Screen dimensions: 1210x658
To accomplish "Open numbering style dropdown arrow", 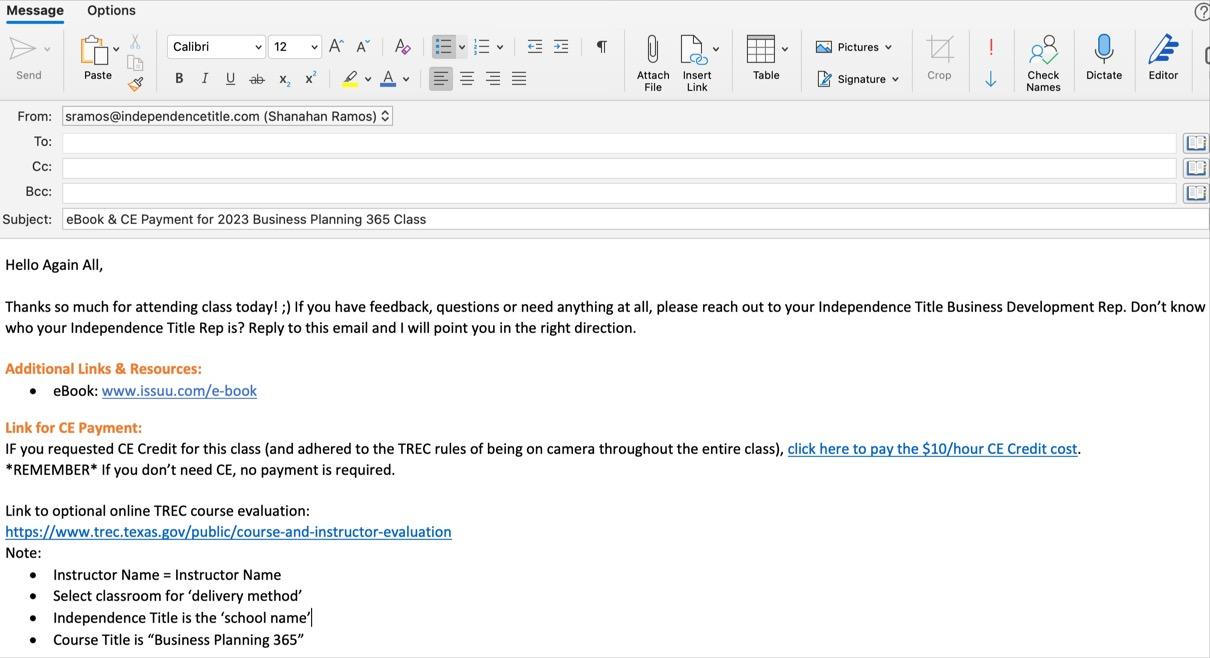I will tap(500, 47).
